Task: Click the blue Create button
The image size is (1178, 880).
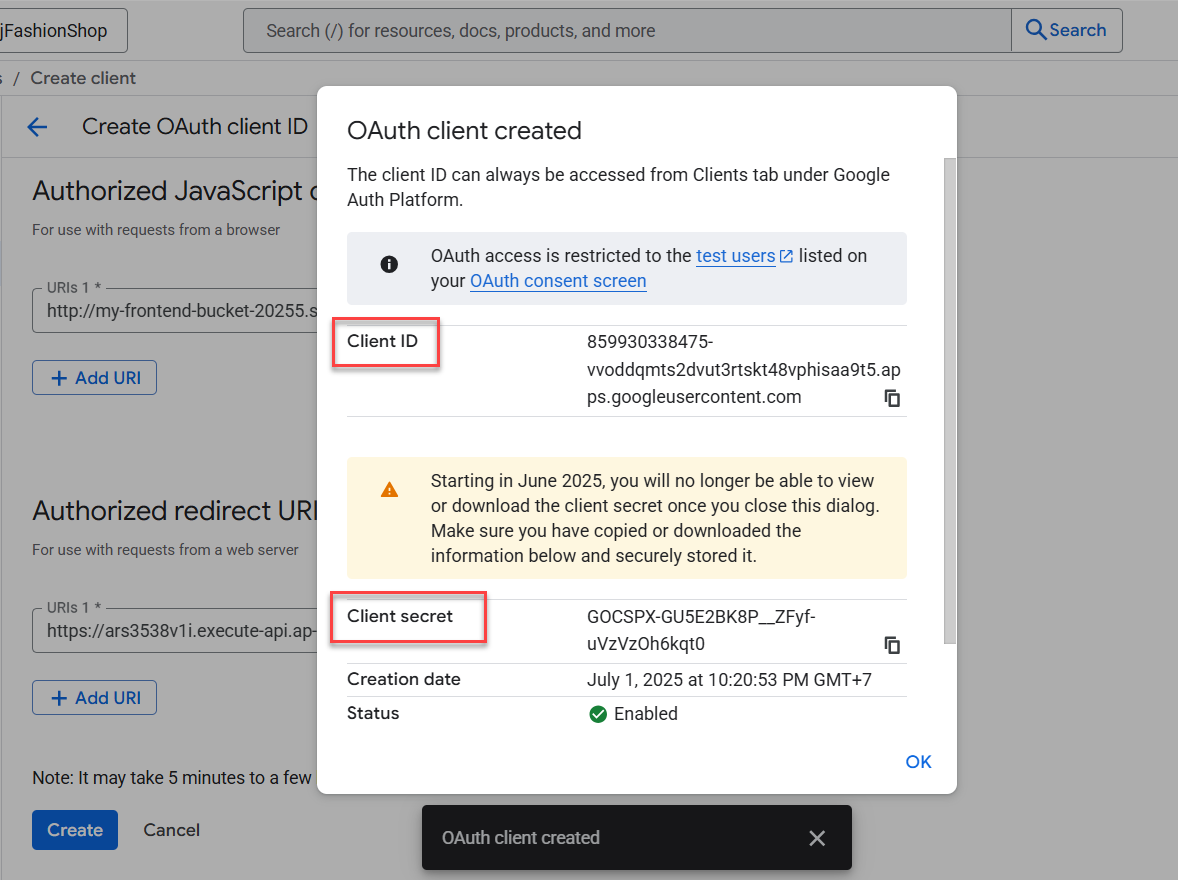Action: tap(75, 830)
